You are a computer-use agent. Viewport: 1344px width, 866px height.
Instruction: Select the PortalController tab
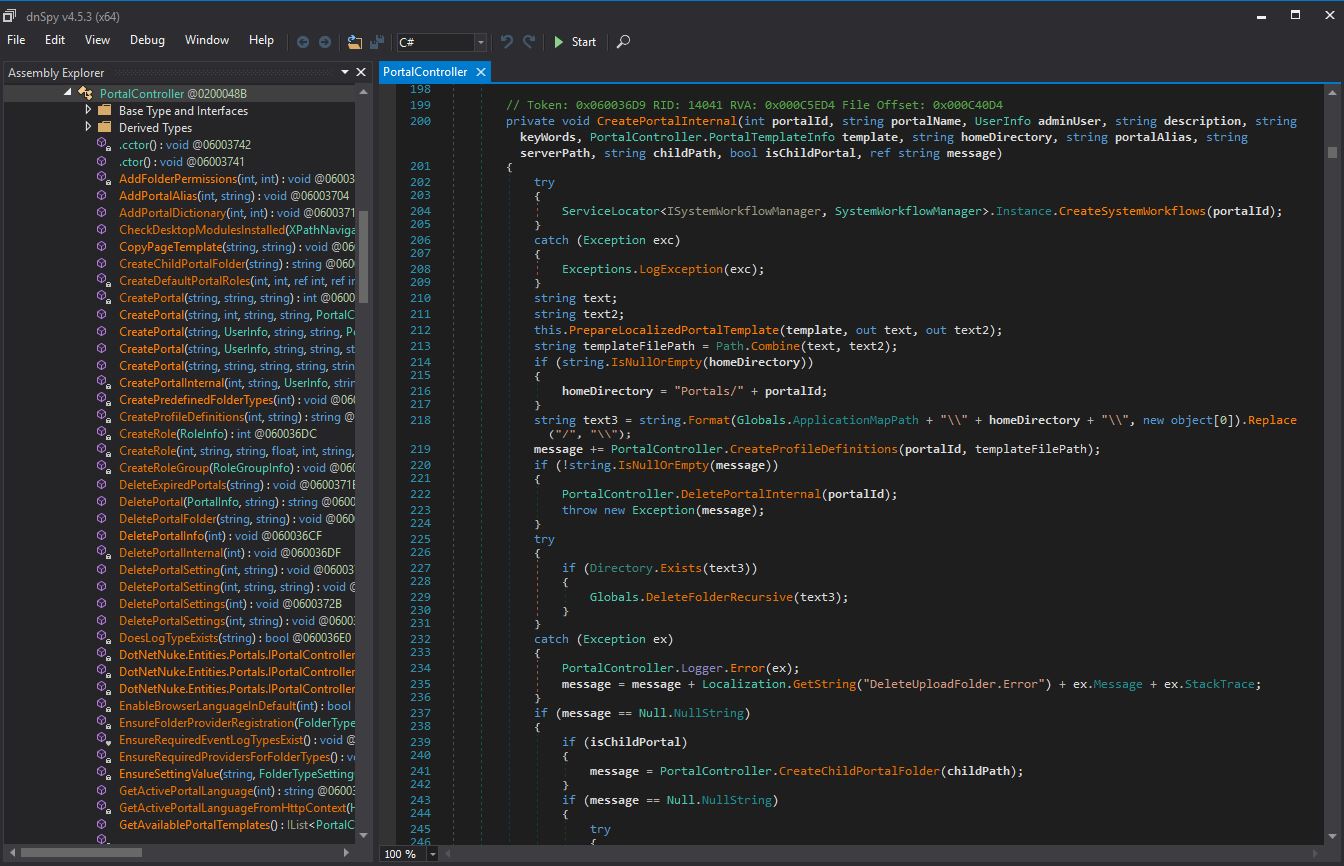tap(425, 72)
